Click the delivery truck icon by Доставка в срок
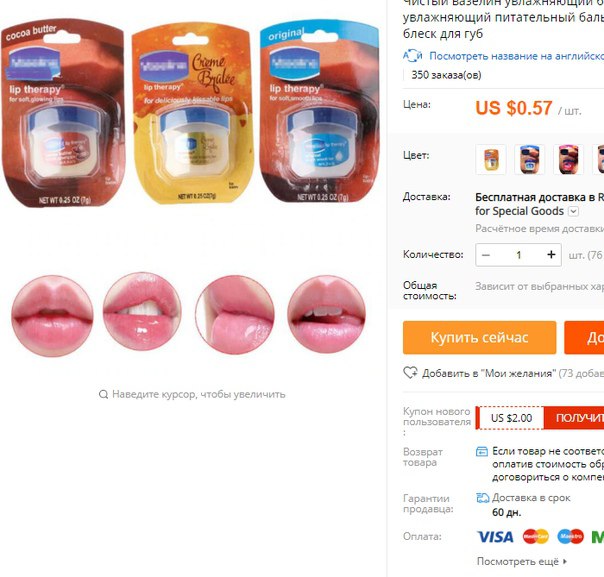Screen dimensions: 604x577 pyautogui.click(x=483, y=498)
